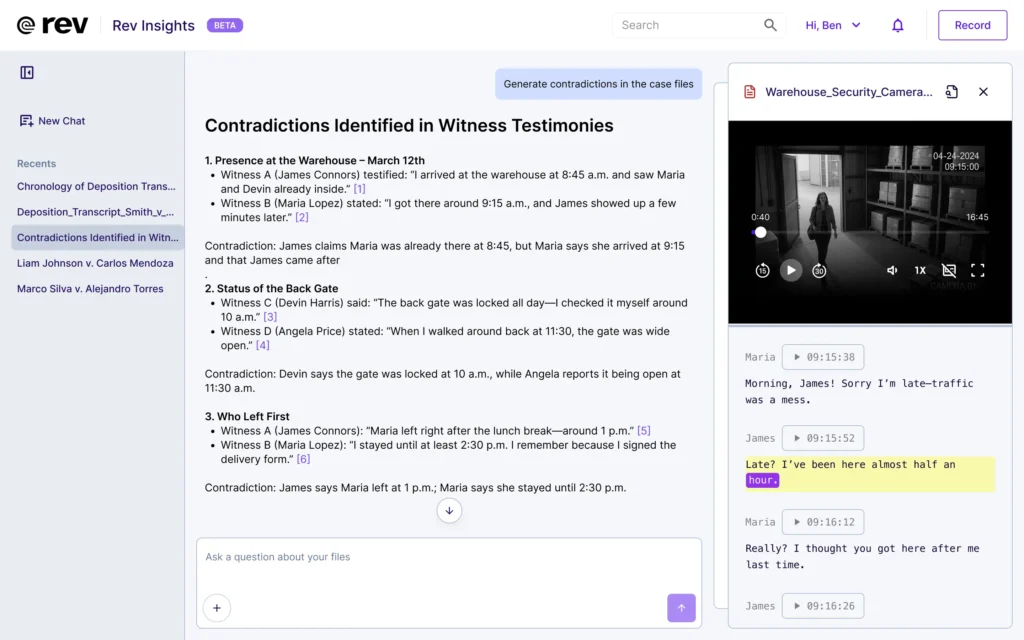Skip video forward 30 seconds
The height and width of the screenshot is (640, 1024).
(x=819, y=270)
